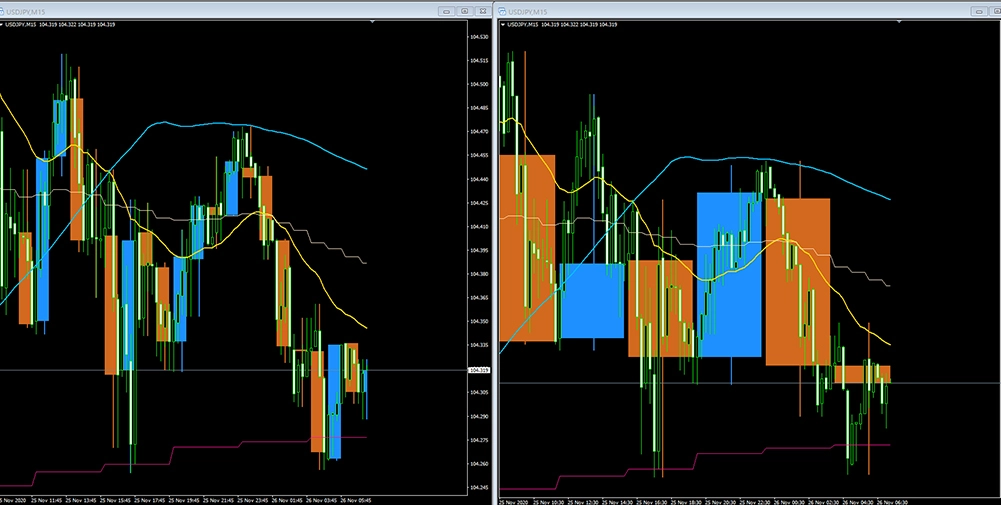Click the 104.425 price axis label
The height and width of the screenshot is (505, 1001).
pos(479,203)
